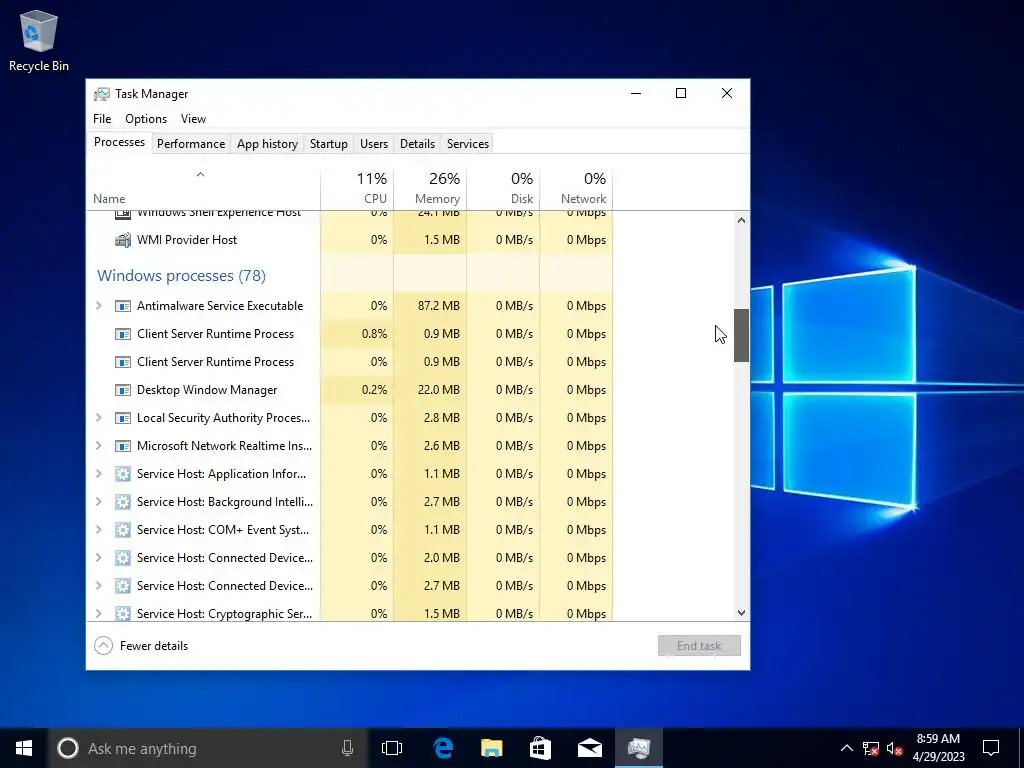
Task: Expand Local Security Authority Process row
Action: coord(99,418)
